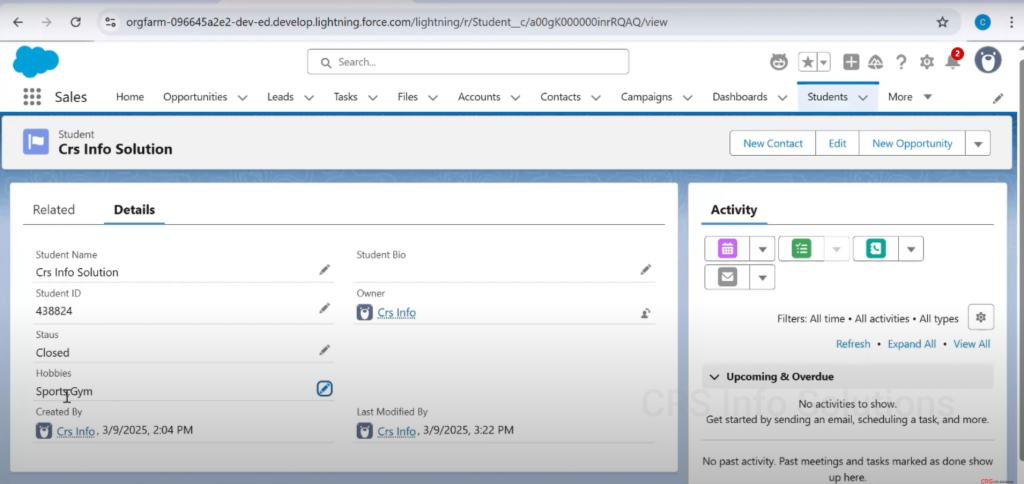Bookmark this page with star icon
This screenshot has height=484, width=1024.
942,21
